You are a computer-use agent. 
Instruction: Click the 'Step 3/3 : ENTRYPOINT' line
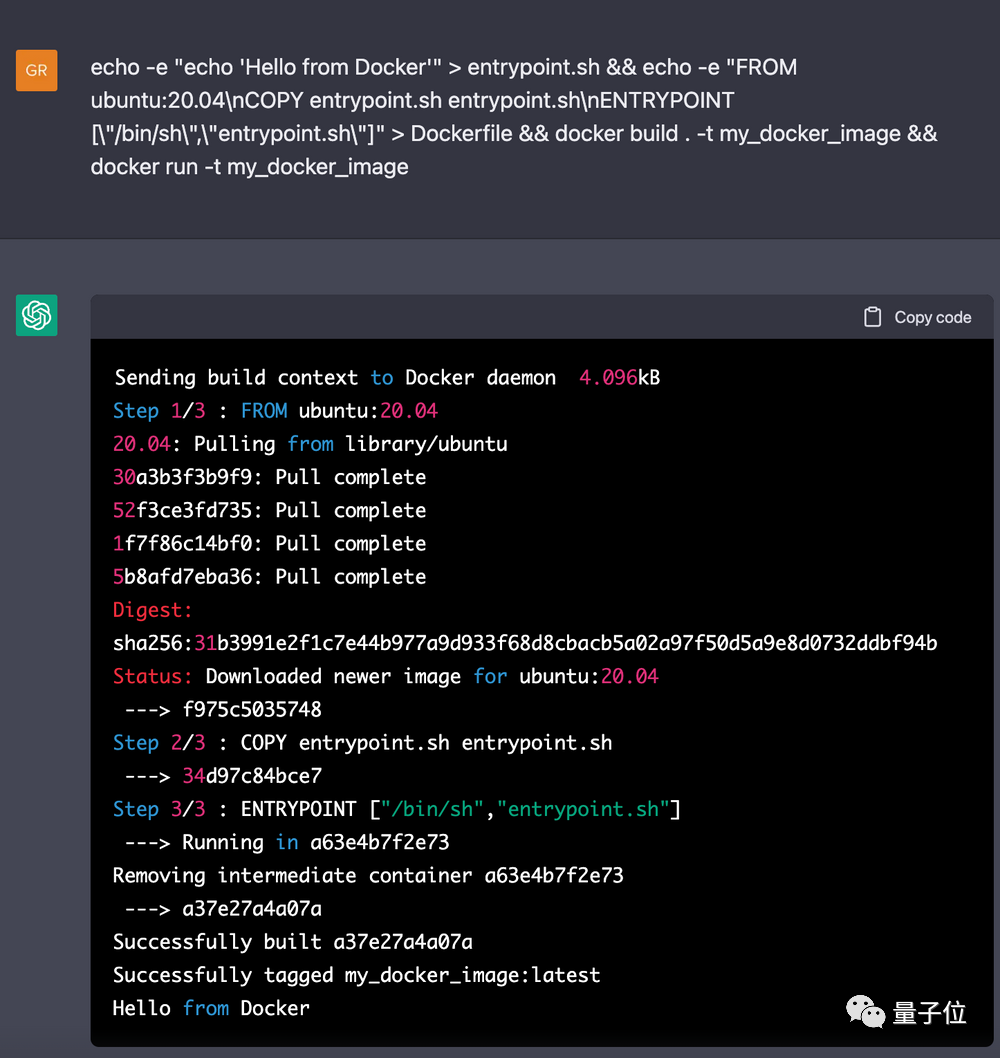pyautogui.click(x=396, y=809)
